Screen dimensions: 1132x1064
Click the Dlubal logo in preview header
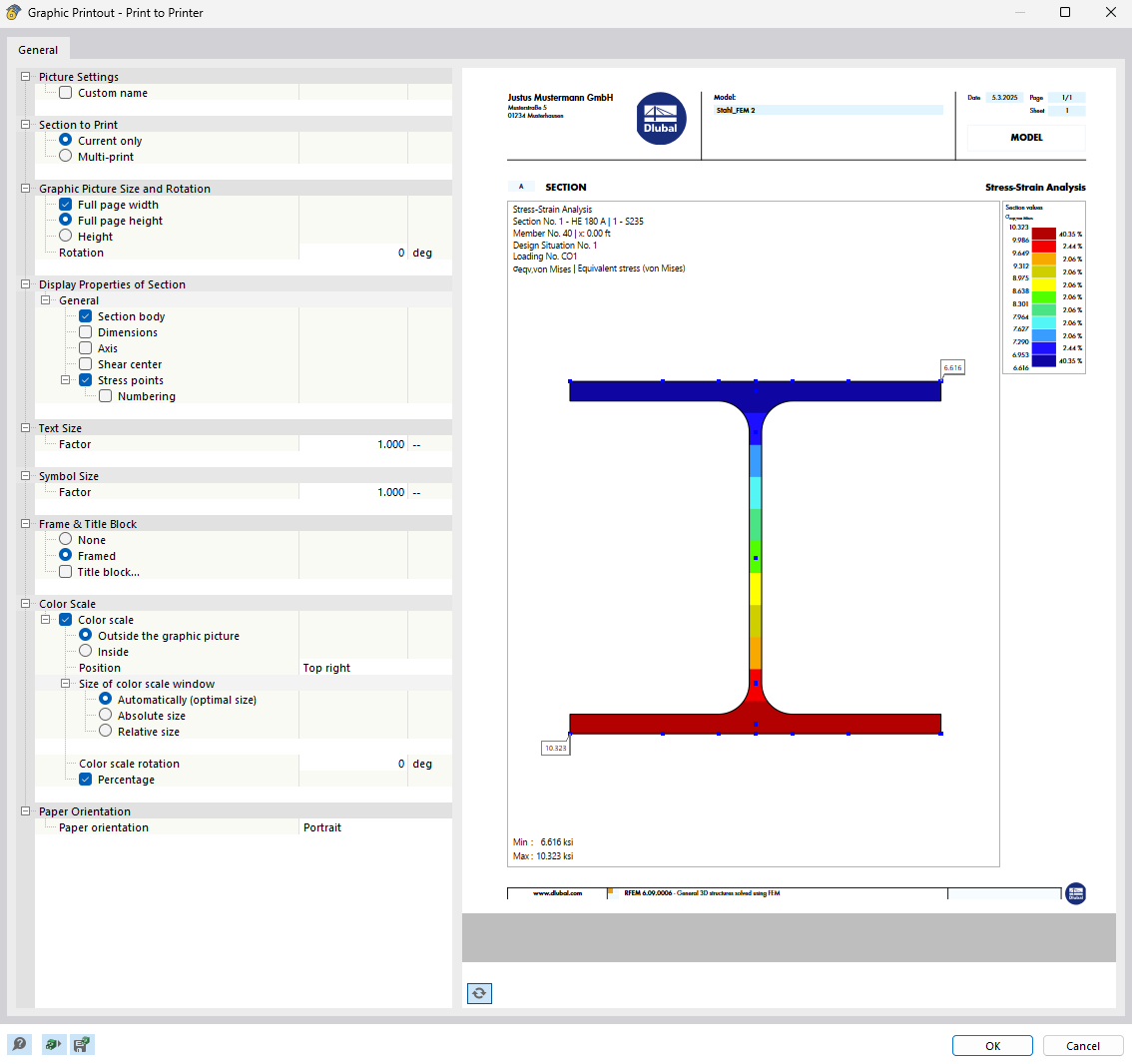pyautogui.click(x=661, y=119)
